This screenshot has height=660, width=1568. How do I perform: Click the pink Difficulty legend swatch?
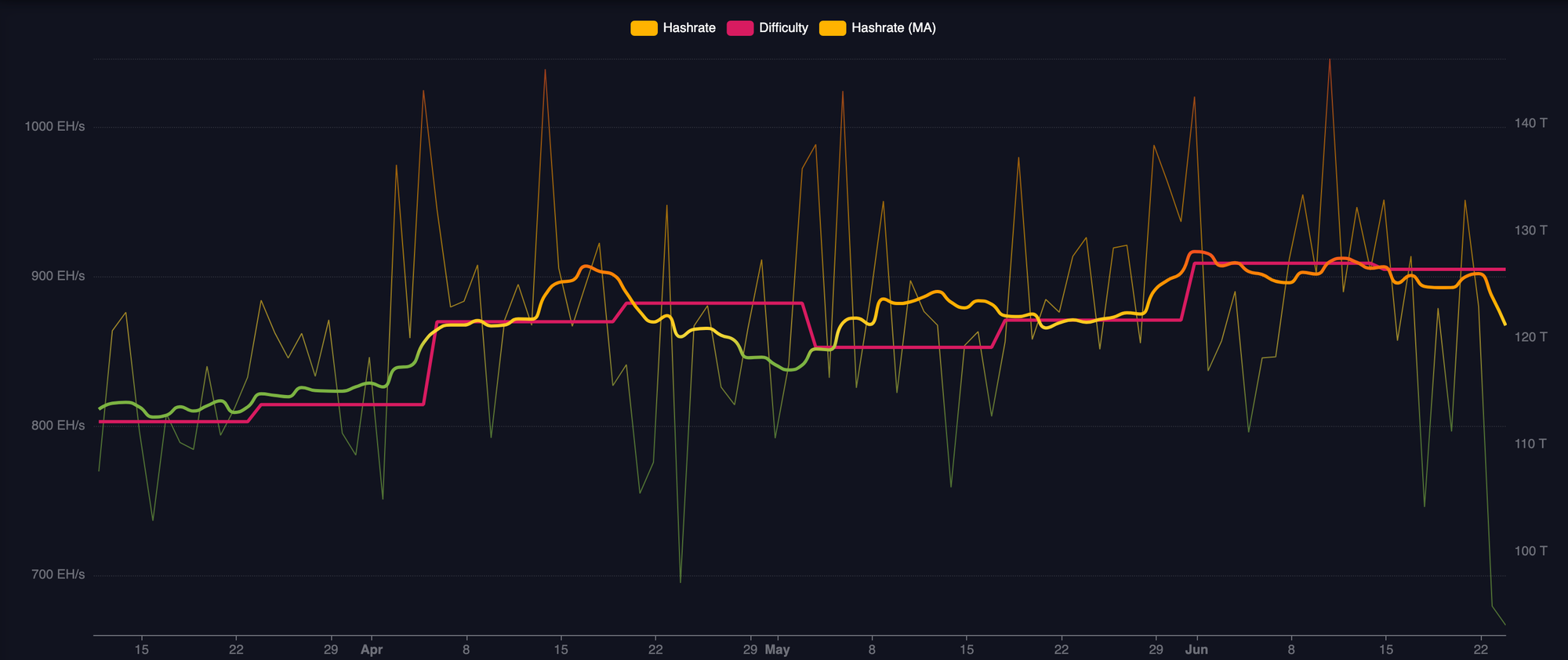coord(740,28)
